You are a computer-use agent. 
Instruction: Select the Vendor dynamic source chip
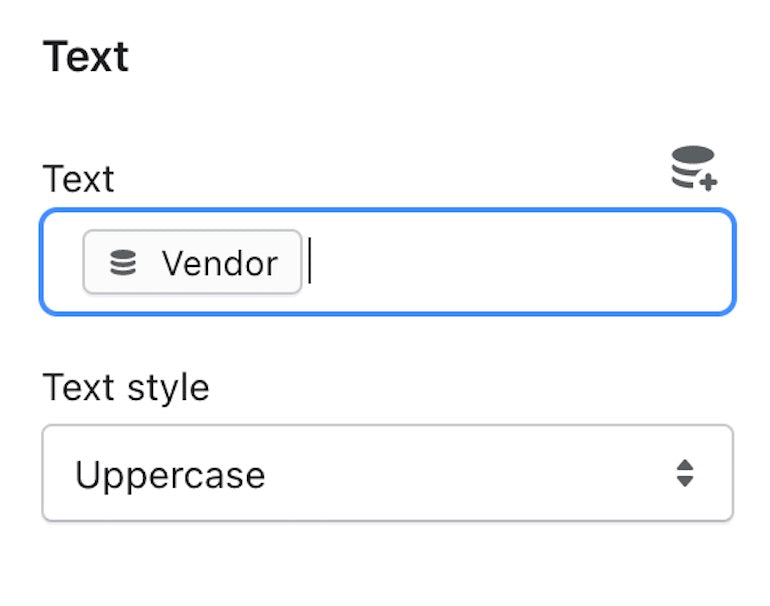click(192, 263)
